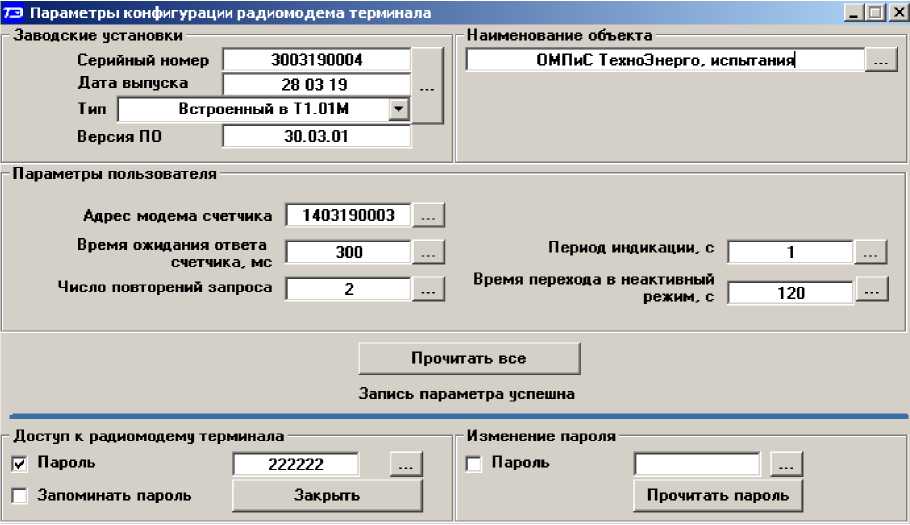Click the Серийный номер input field
Screen dimensions: 910x525
pyautogui.click(x=316, y=60)
